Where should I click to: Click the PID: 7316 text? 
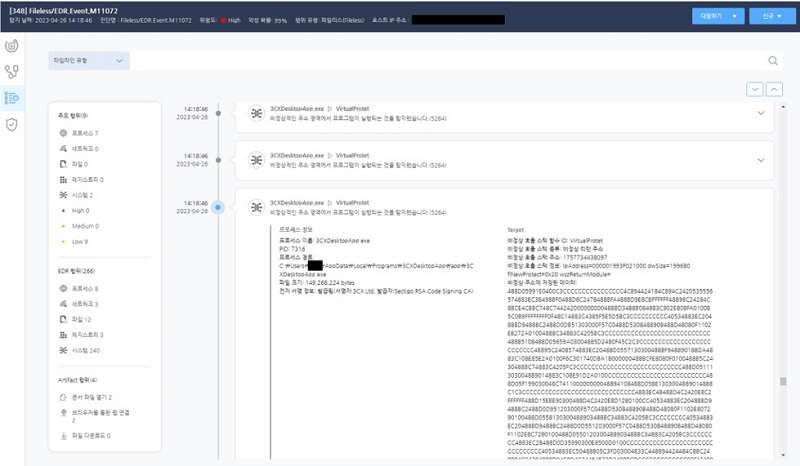(292, 249)
